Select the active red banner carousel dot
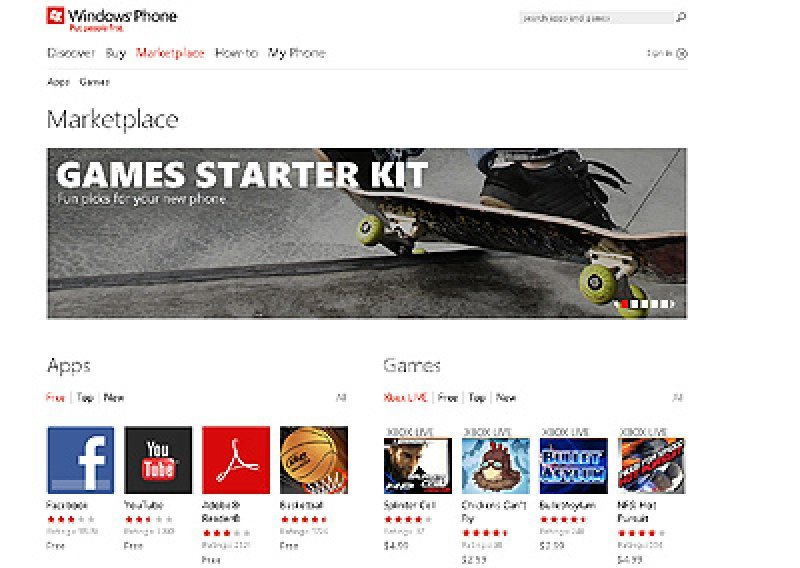The width and height of the screenshot is (800, 568). point(624,304)
